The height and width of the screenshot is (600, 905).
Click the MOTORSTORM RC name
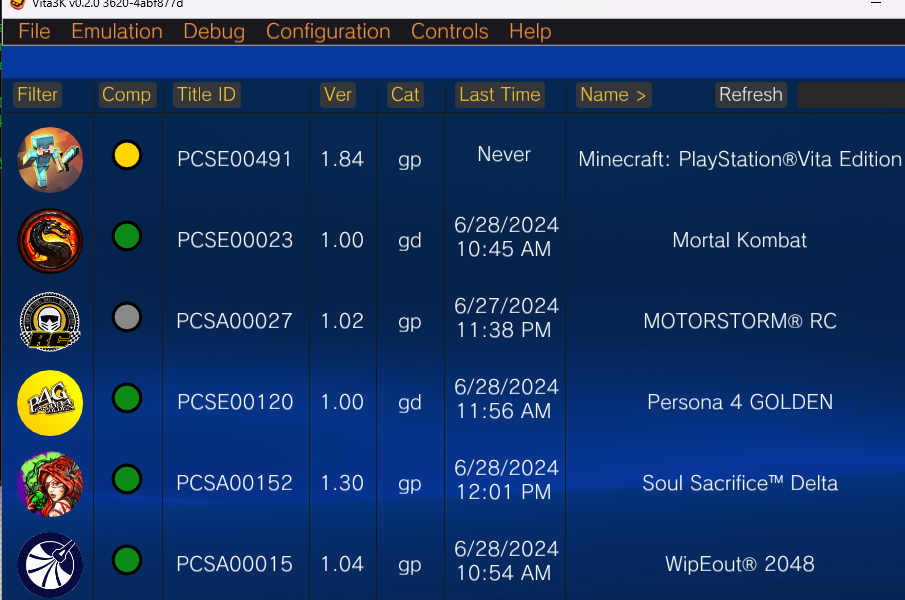click(740, 321)
